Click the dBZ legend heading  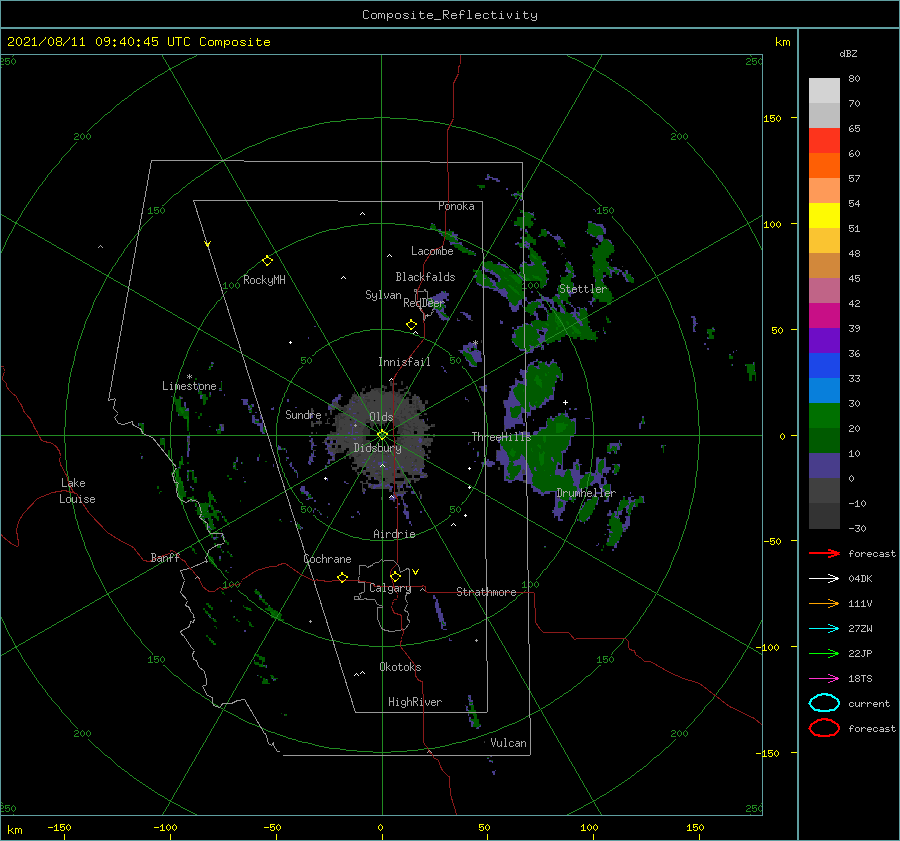pos(848,53)
